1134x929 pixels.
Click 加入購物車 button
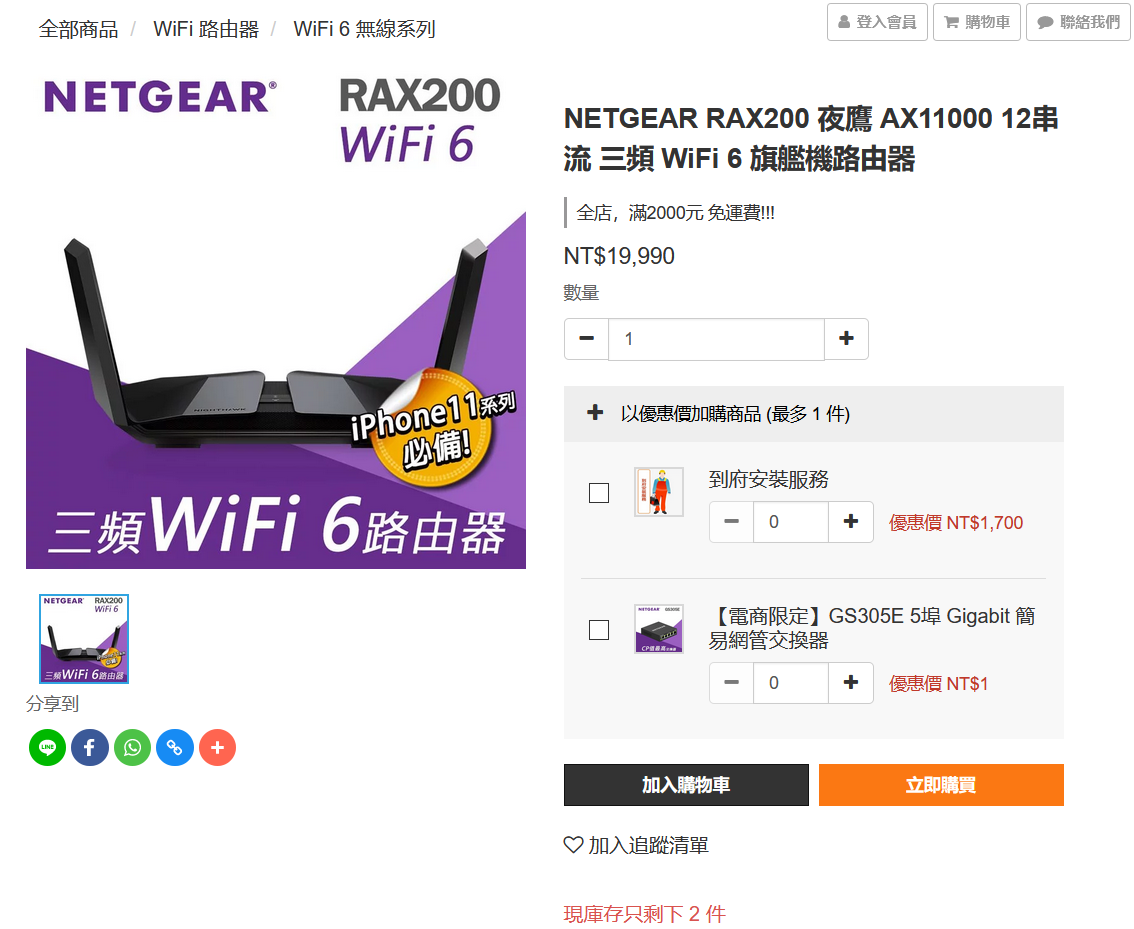tap(686, 784)
